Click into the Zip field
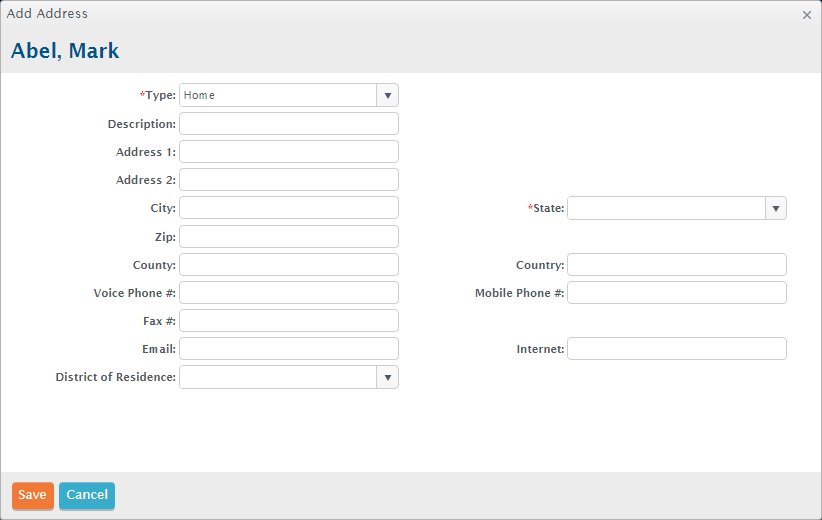822x520 pixels. (289, 236)
